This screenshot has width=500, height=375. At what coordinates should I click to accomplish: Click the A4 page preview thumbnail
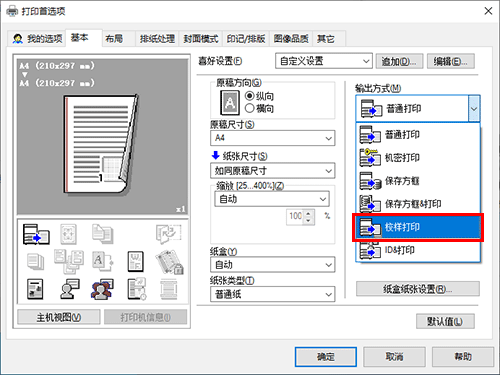coord(102,144)
